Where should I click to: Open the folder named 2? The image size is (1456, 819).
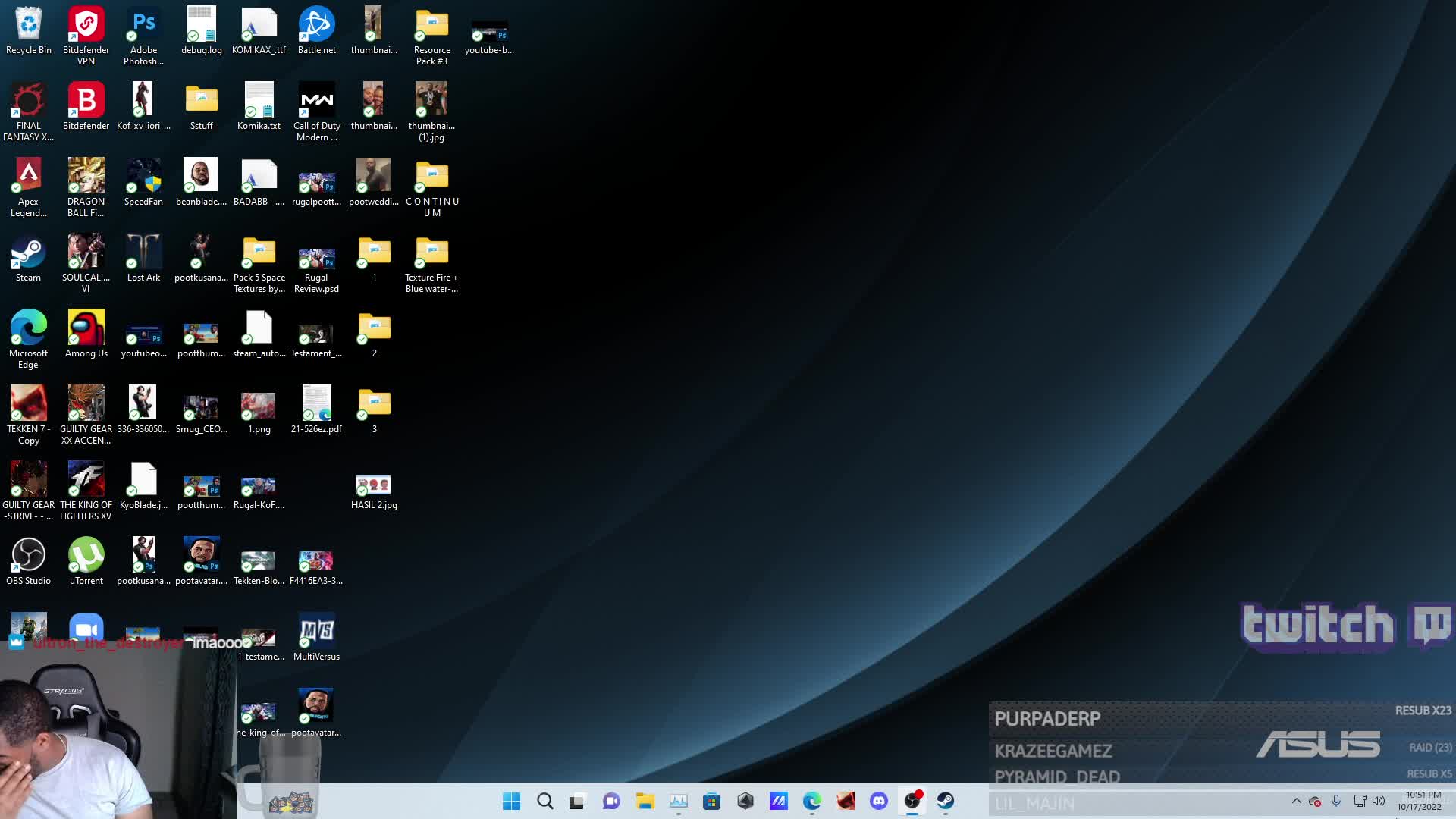coord(374,335)
